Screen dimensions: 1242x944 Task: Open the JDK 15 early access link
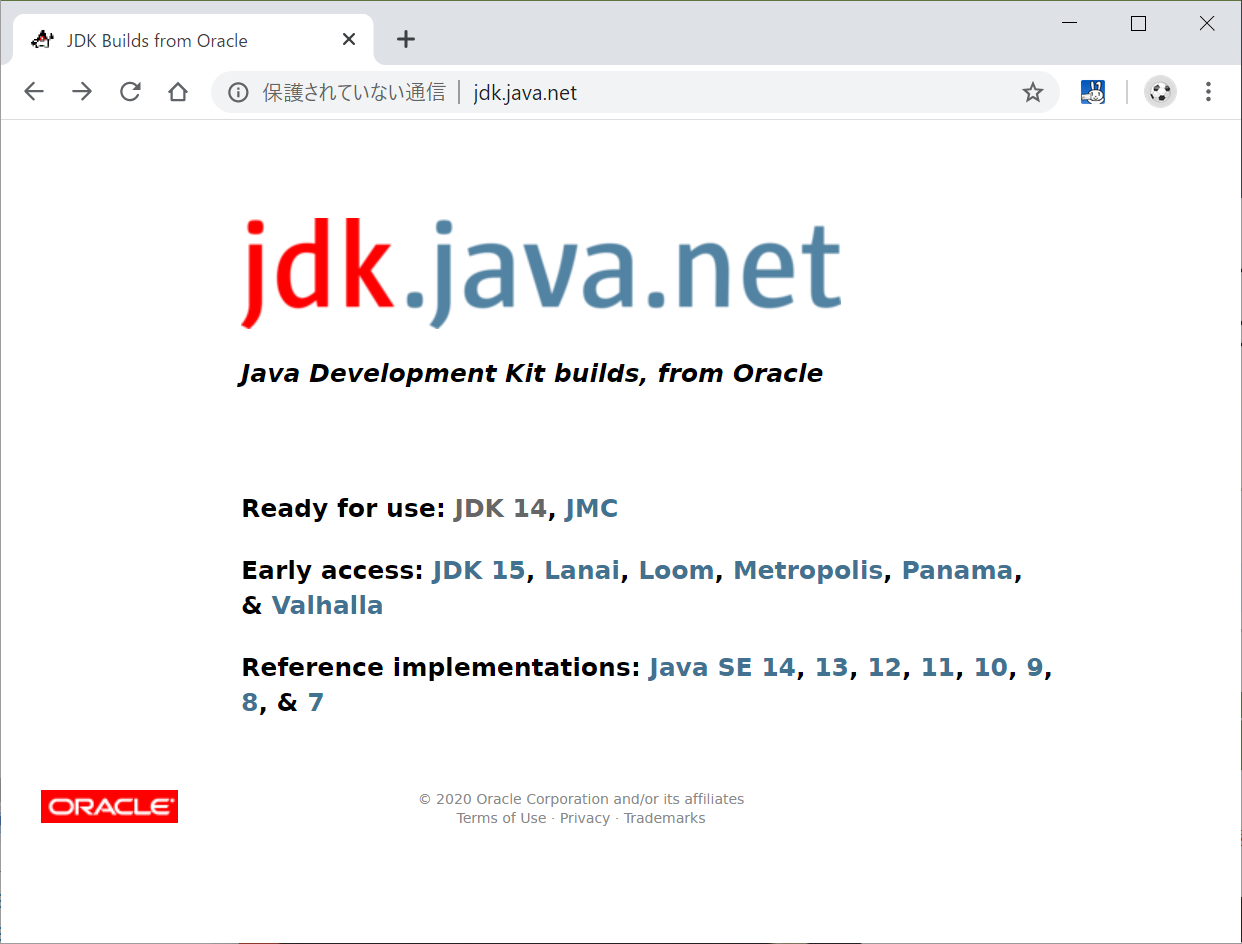tap(479, 570)
